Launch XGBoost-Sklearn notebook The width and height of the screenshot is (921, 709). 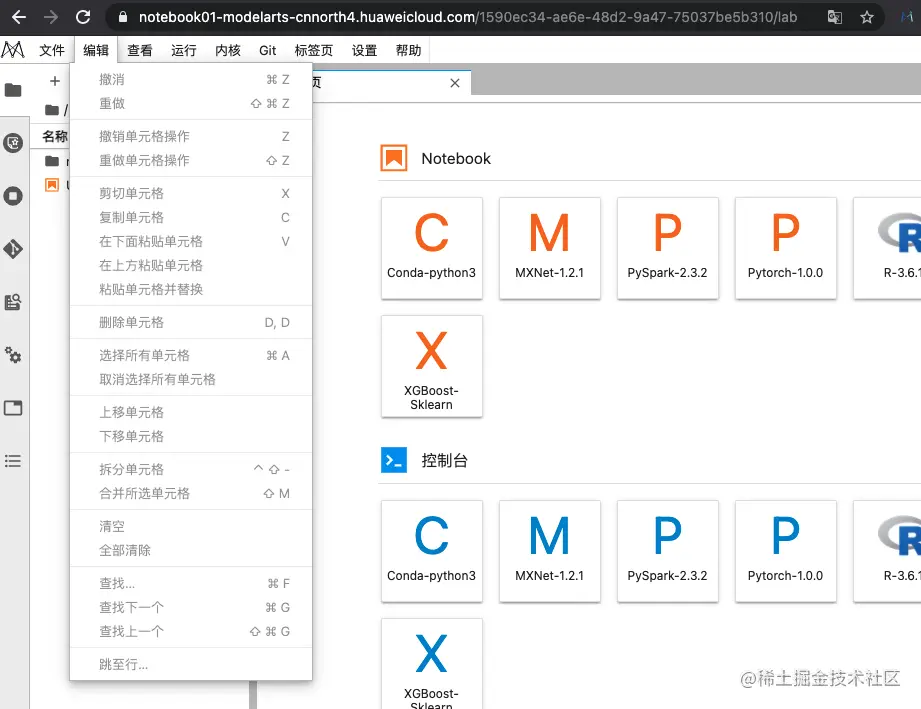click(x=432, y=367)
